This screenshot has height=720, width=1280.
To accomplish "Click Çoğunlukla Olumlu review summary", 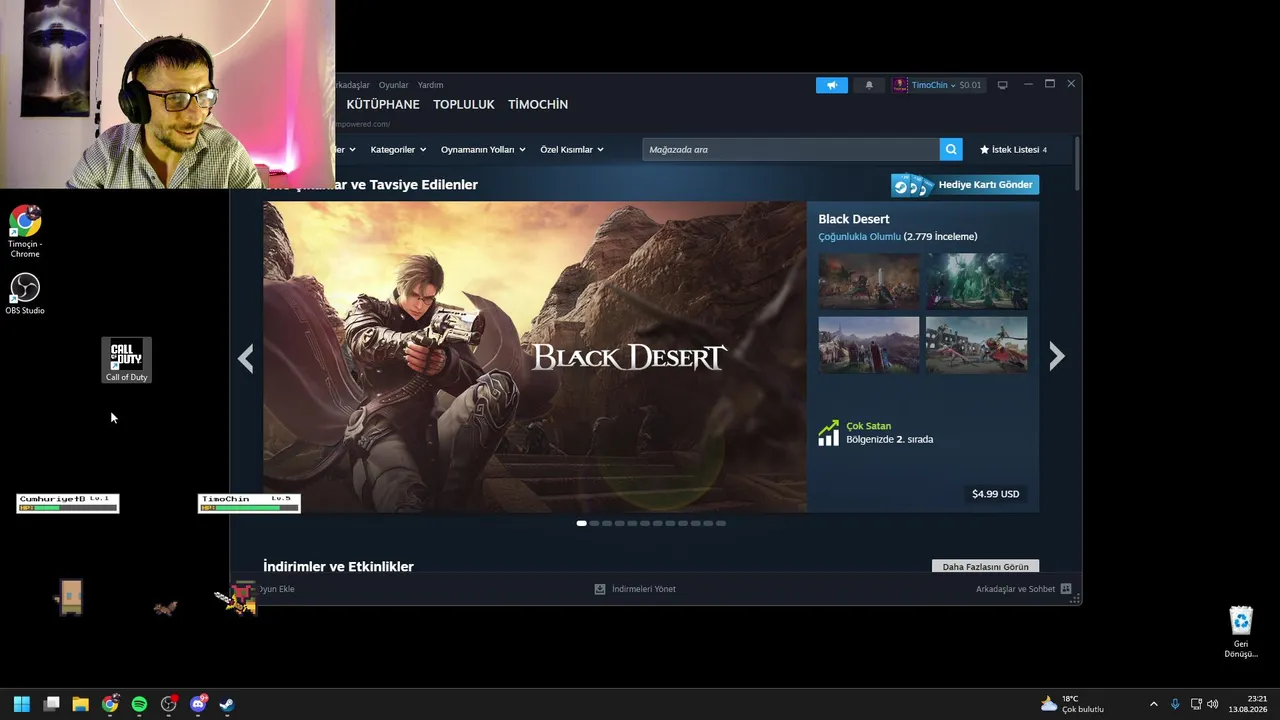I will 860,237.
